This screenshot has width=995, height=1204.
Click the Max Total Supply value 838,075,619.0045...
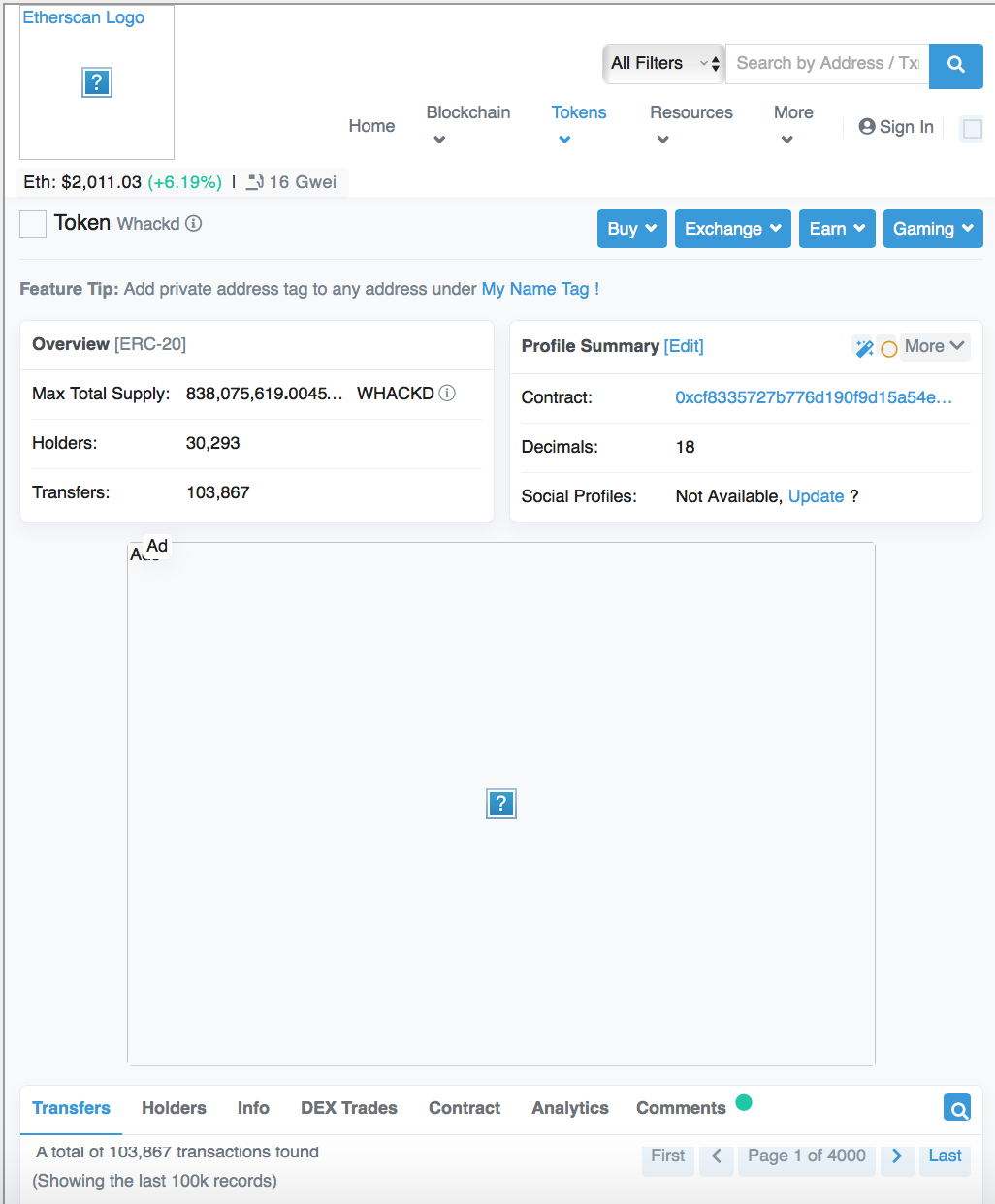[x=264, y=394]
